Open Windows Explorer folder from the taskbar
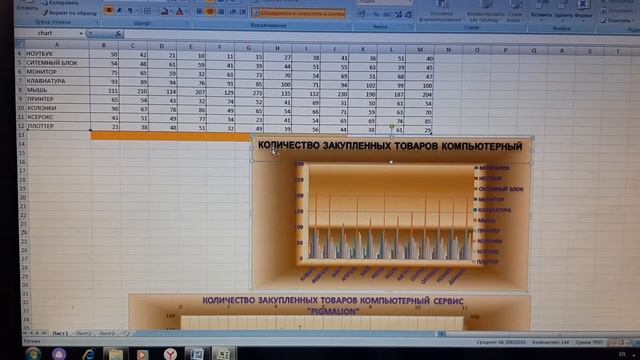Screen dimensions: 640x360 pos(116,354)
